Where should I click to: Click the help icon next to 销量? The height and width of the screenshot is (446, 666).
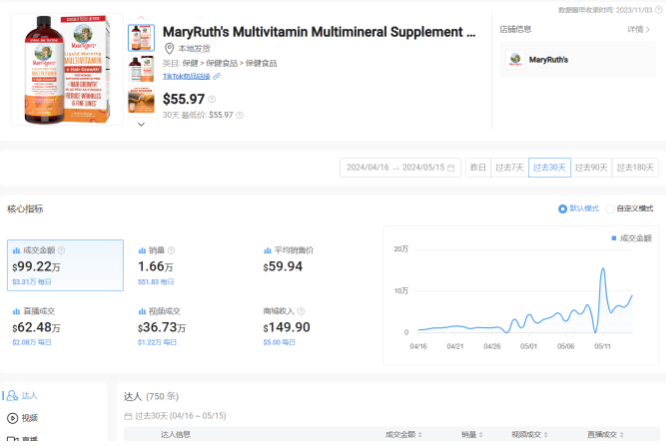click(171, 251)
